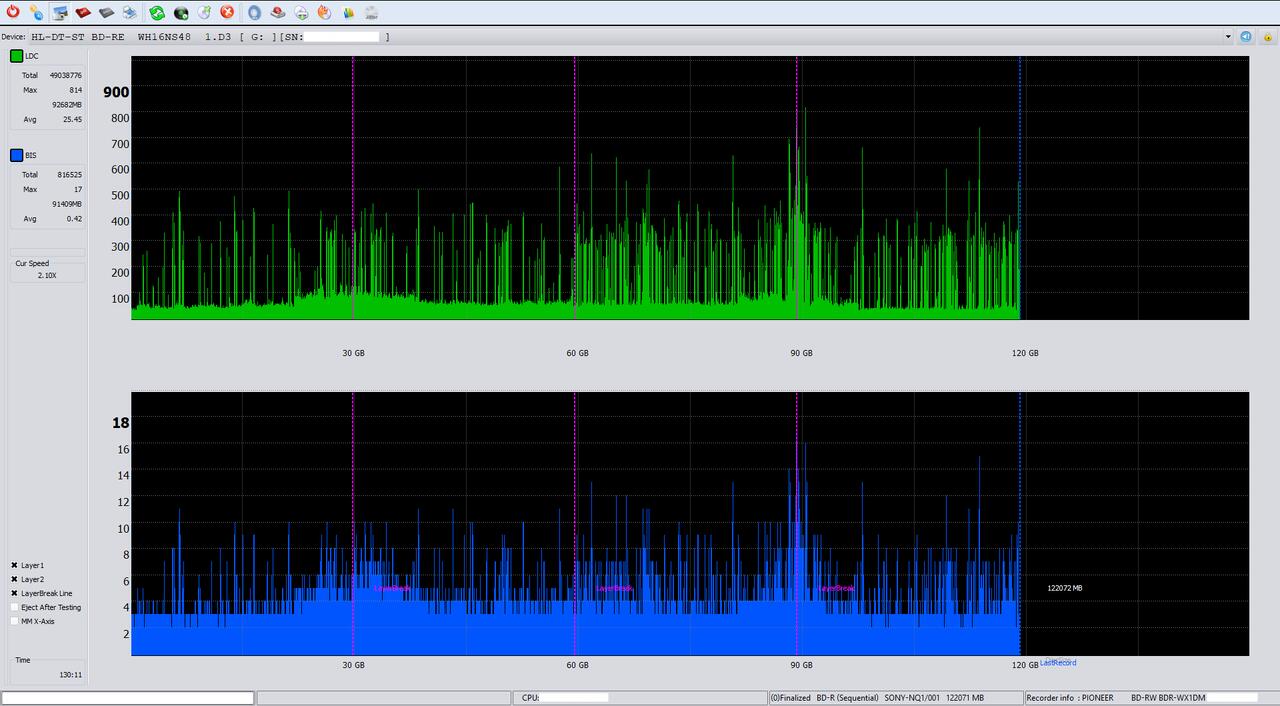1280x706 pixels.
Task: Click the red drive icon in the toolbar
Action: 83,12
